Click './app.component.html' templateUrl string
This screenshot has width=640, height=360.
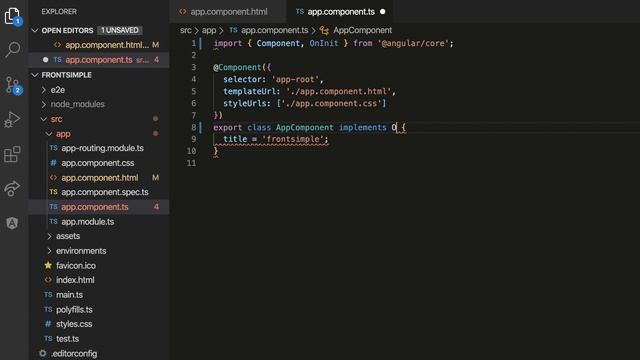[338, 91]
